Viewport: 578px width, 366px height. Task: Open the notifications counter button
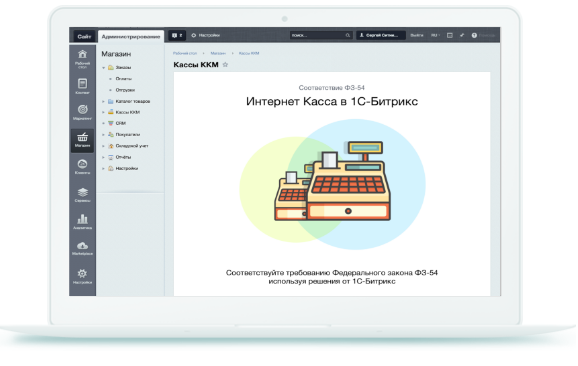pyautogui.click(x=177, y=35)
